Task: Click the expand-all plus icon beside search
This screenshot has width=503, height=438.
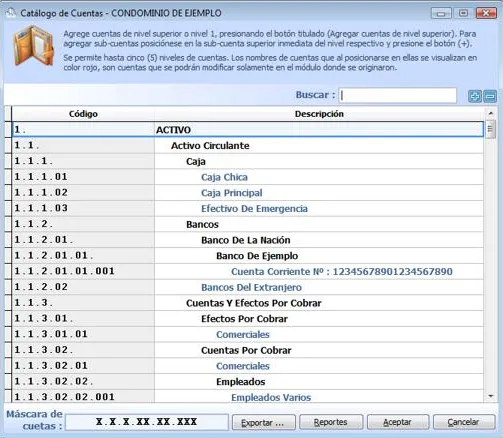Action: [x=474, y=96]
